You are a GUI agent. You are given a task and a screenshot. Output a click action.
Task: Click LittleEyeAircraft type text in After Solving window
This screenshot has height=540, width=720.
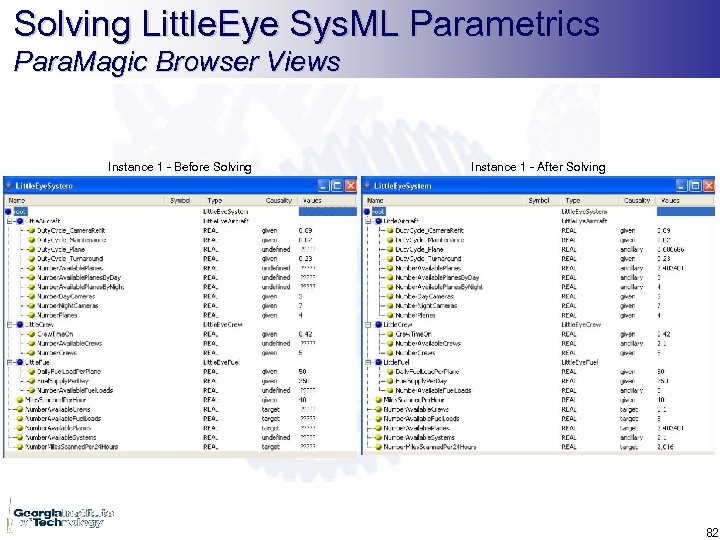[584, 221]
